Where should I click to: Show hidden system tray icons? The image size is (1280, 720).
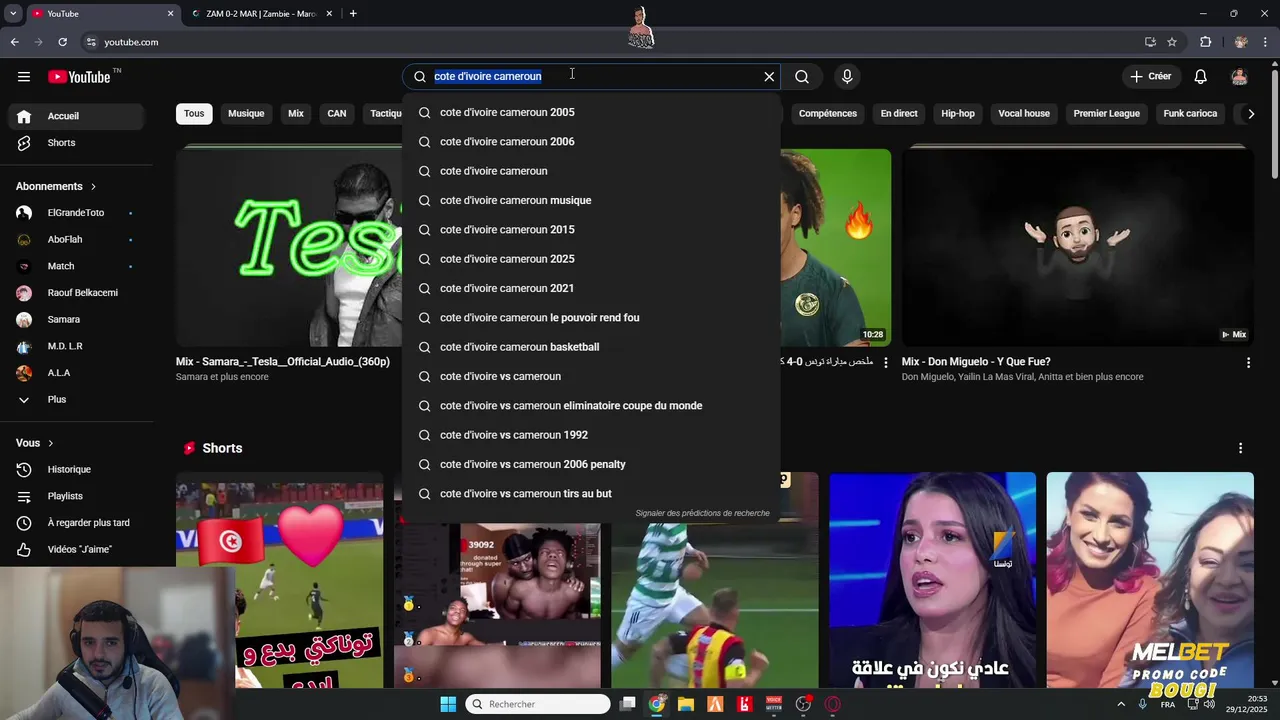(x=1121, y=704)
